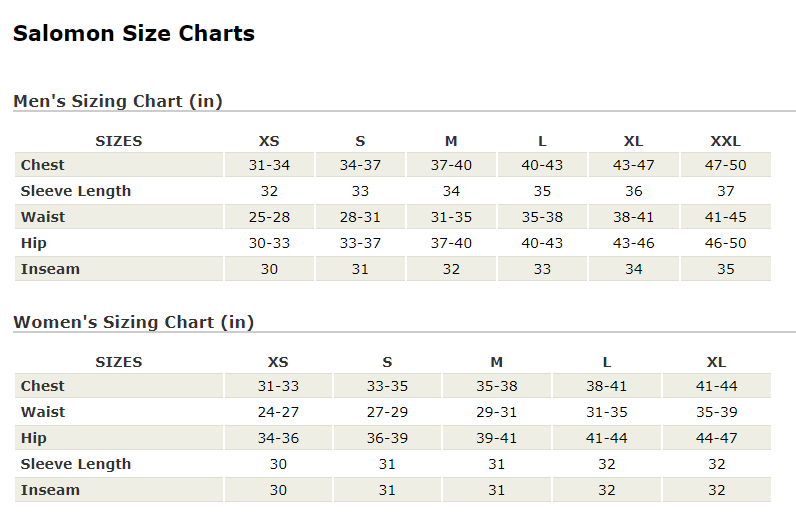Click women's Waist range 27-29 for small
The width and height of the screenshot is (796, 524).
point(387,412)
